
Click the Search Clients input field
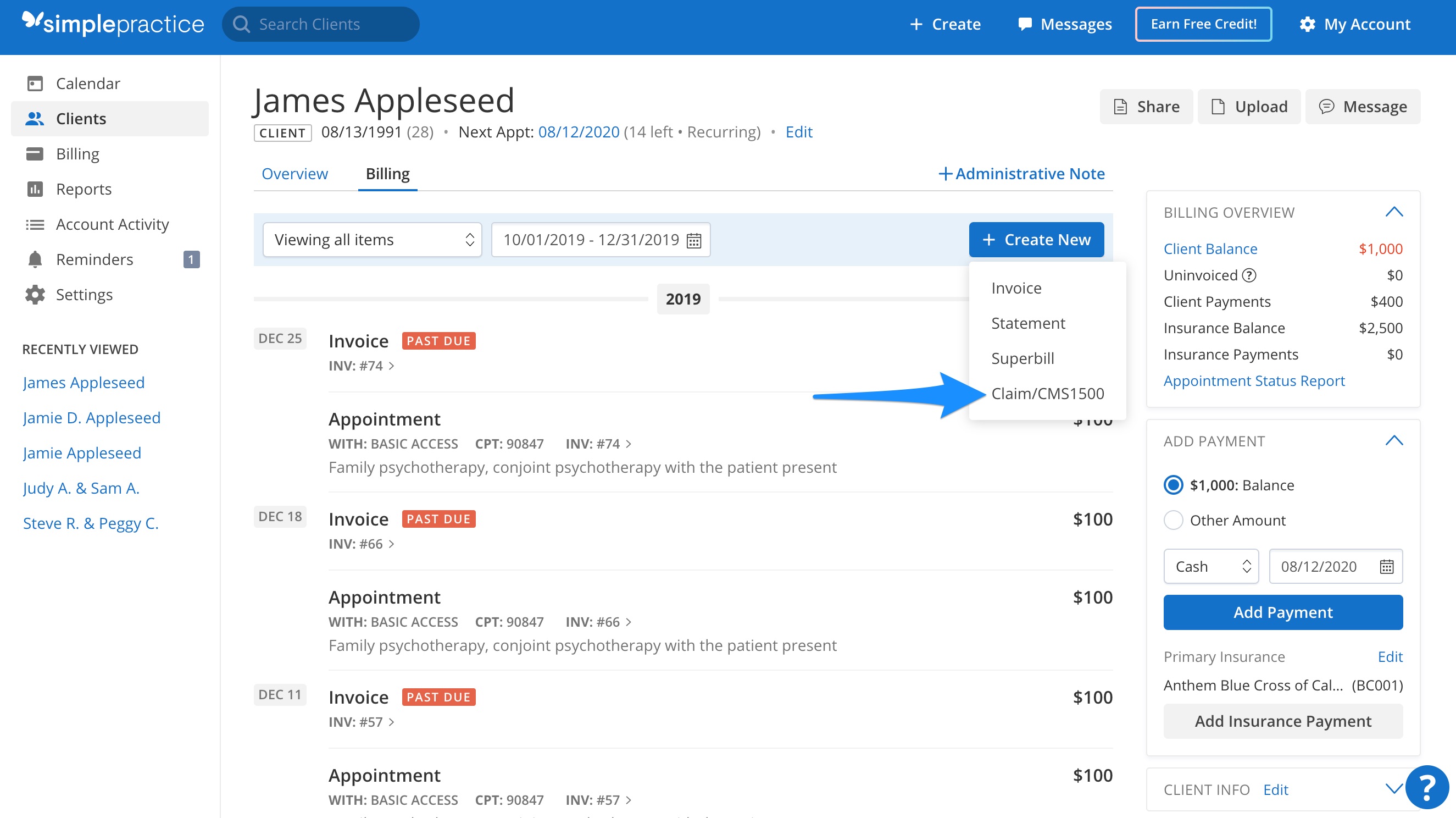[320, 24]
